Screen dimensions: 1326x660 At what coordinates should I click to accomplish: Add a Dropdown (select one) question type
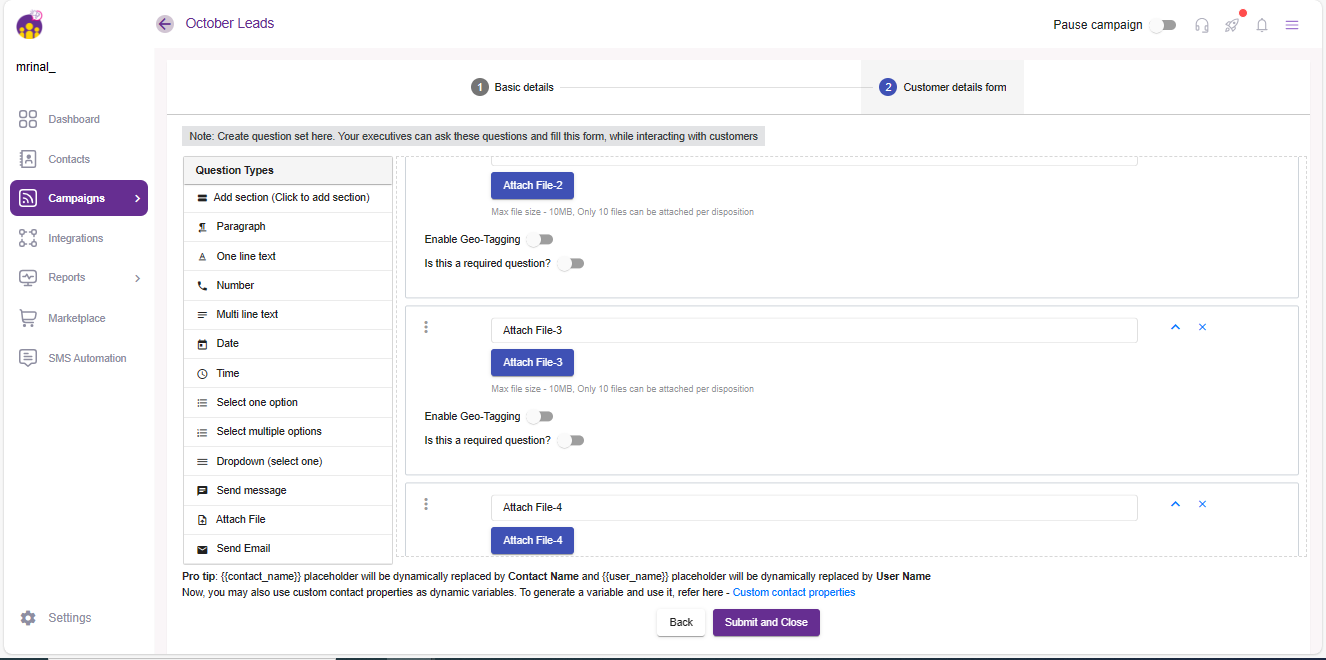pos(269,461)
